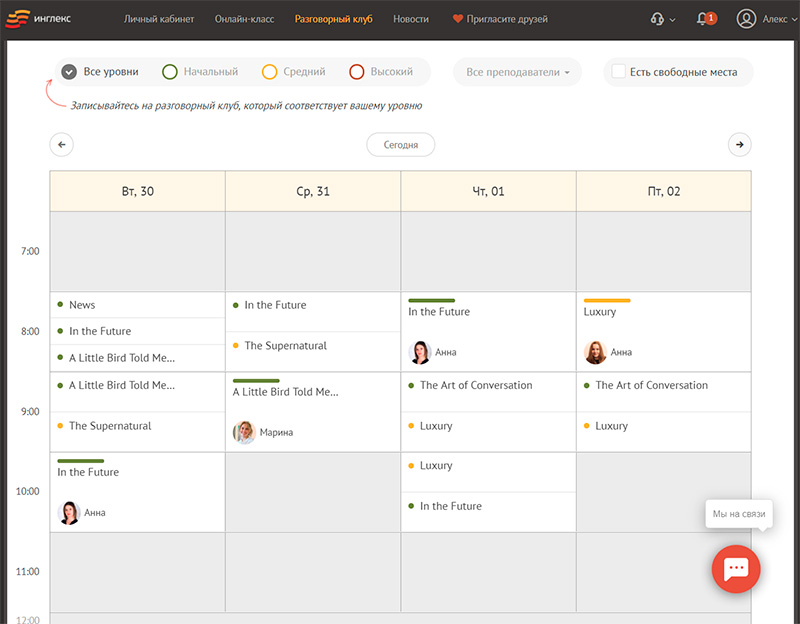Select the Высокий level filter
The image size is (800, 624).
click(381, 72)
